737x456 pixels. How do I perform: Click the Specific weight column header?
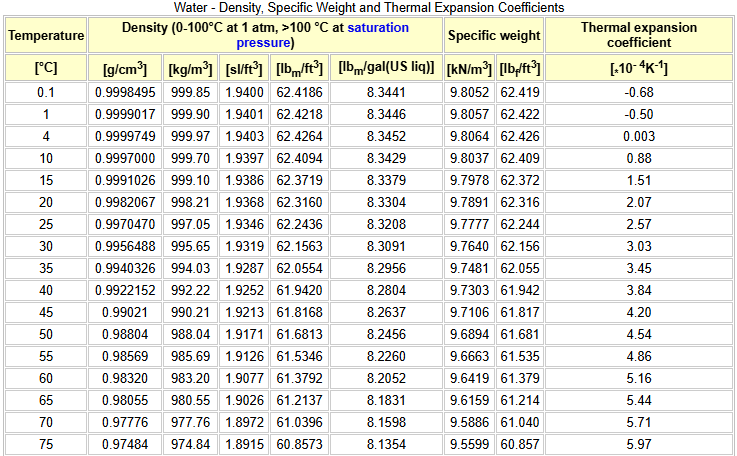(x=494, y=36)
